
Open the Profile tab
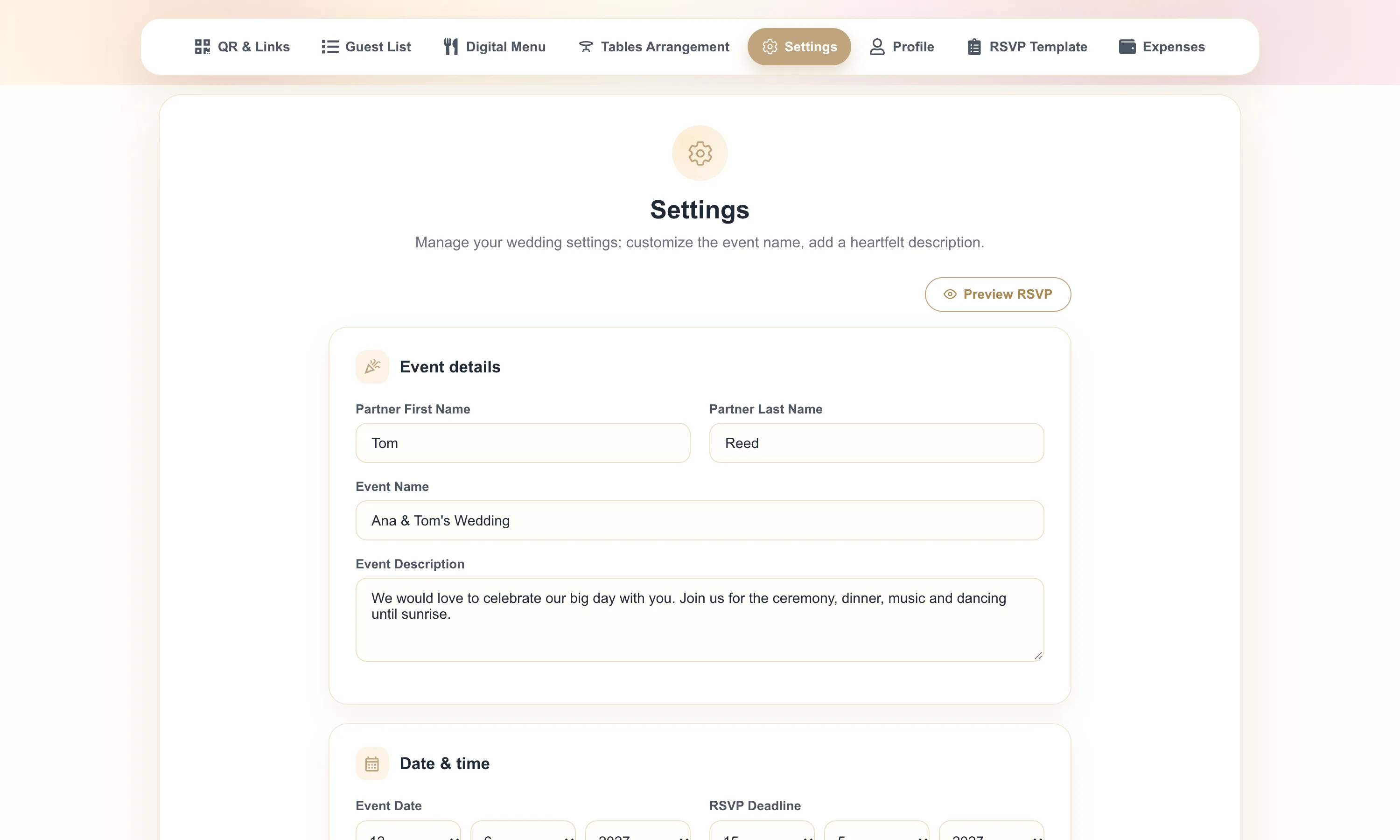tap(902, 46)
